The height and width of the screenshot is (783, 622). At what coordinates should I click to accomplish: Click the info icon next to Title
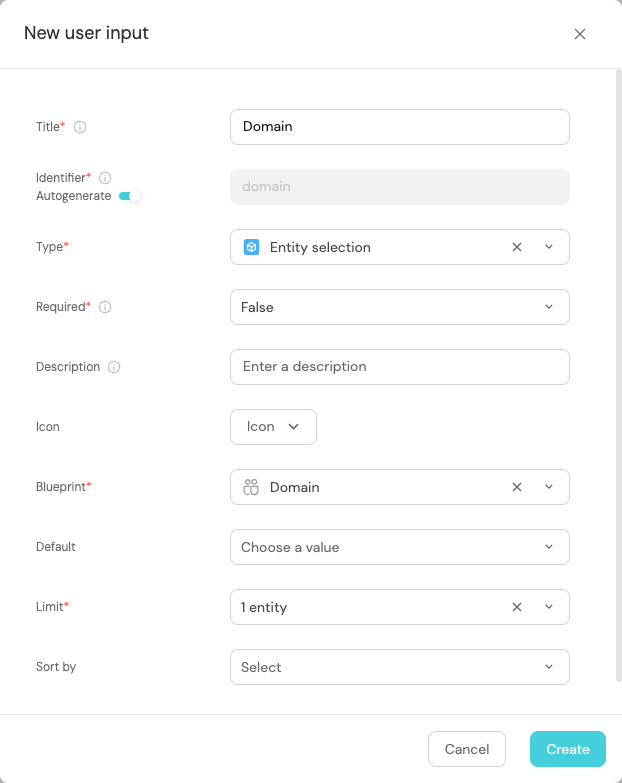(x=80, y=127)
